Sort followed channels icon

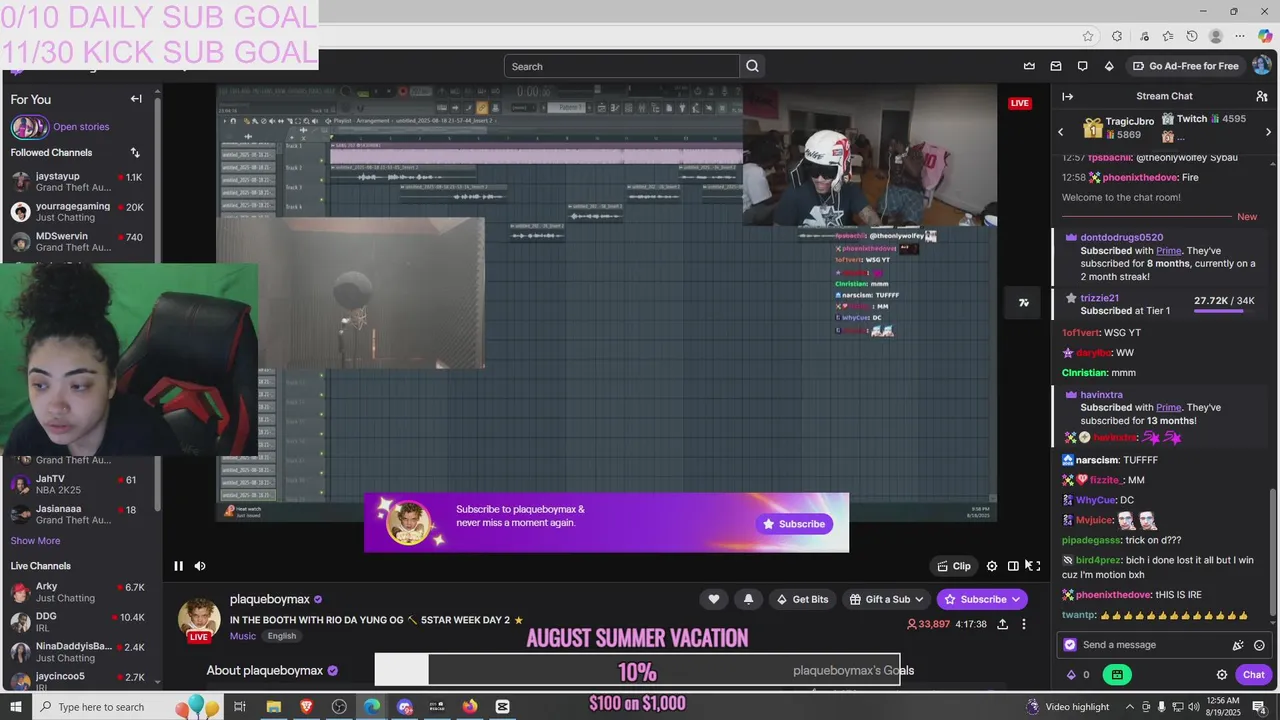pos(135,153)
